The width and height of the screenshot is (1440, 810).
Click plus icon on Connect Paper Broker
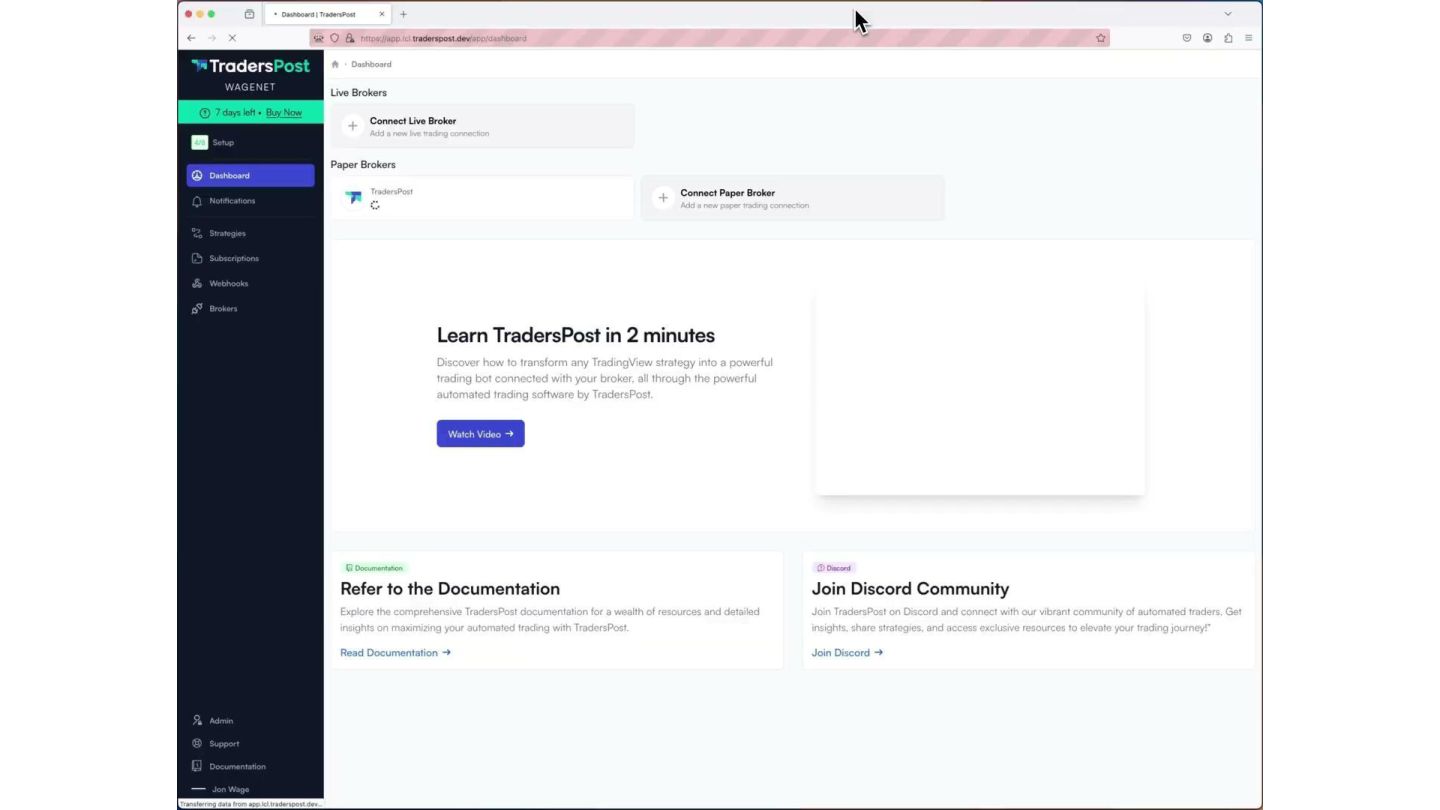point(663,198)
